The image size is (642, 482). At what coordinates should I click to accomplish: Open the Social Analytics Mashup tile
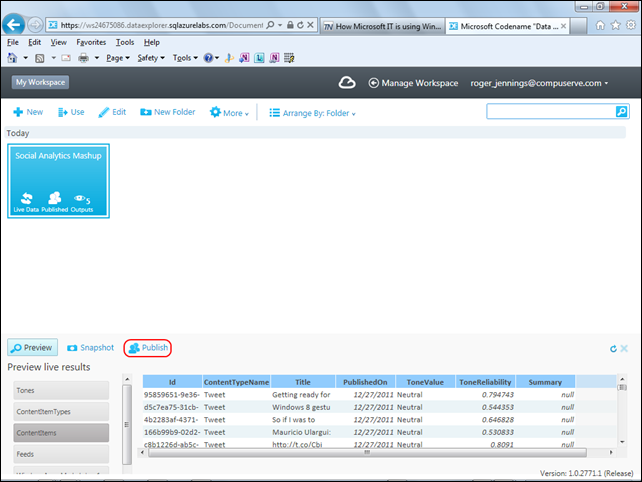[x=59, y=181]
